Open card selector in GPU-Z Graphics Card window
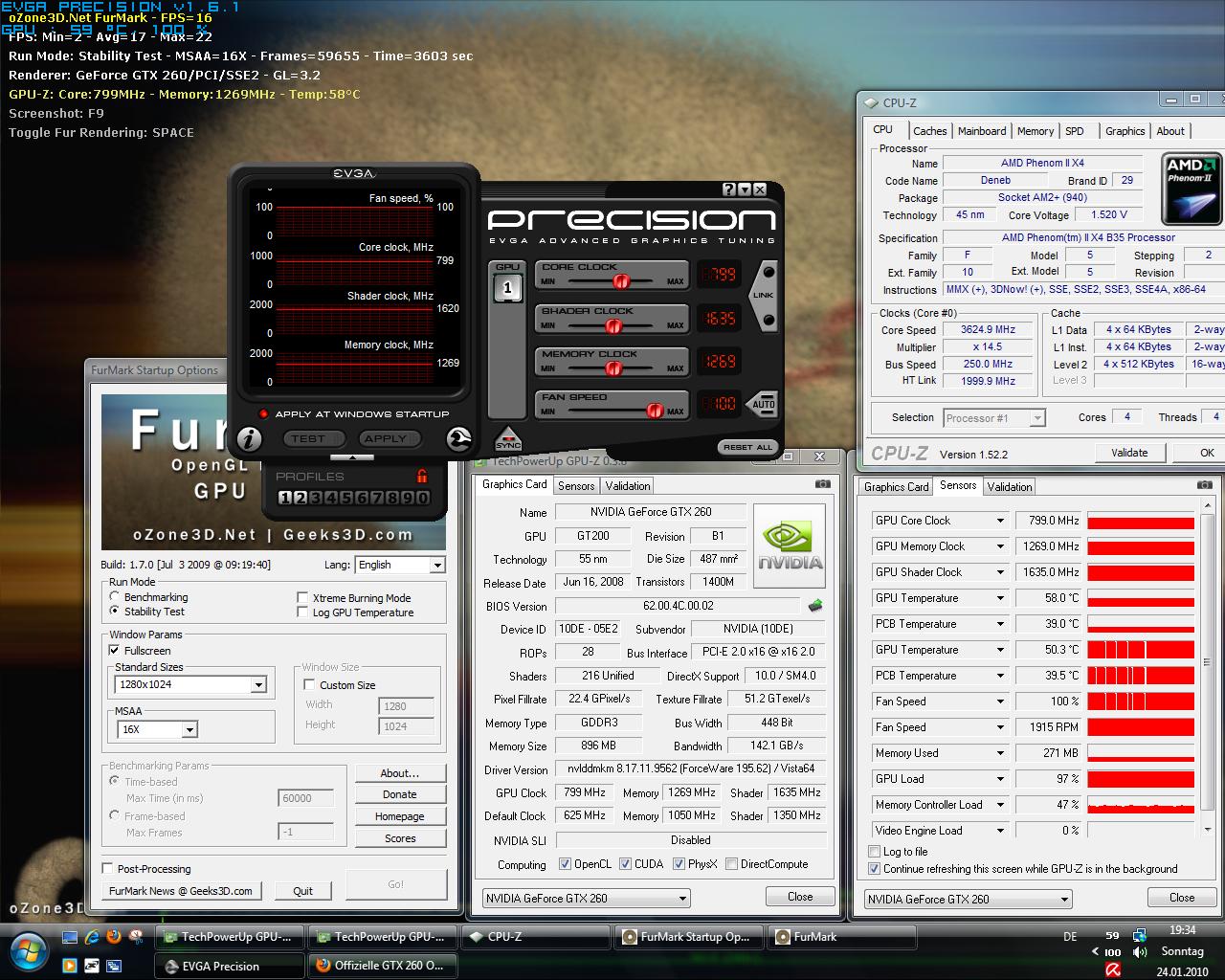This screenshot has width=1225, height=980. click(x=586, y=899)
